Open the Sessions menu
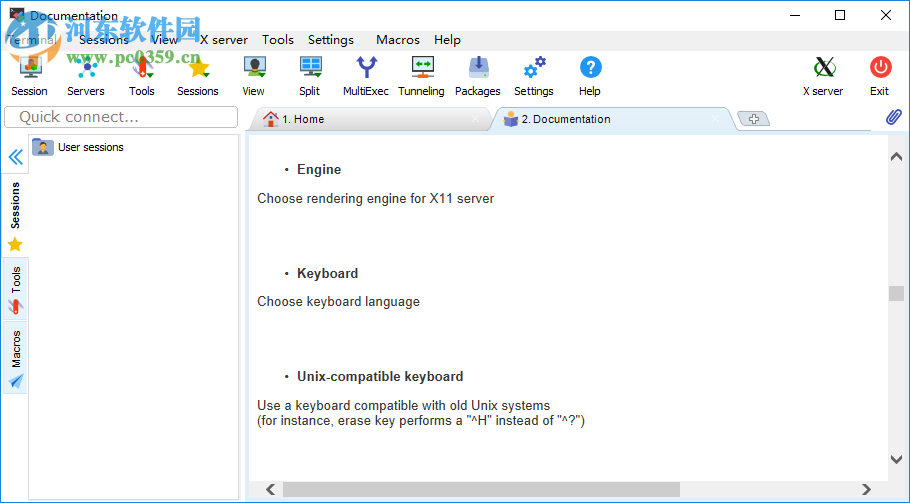This screenshot has width=910, height=503. pos(104,39)
